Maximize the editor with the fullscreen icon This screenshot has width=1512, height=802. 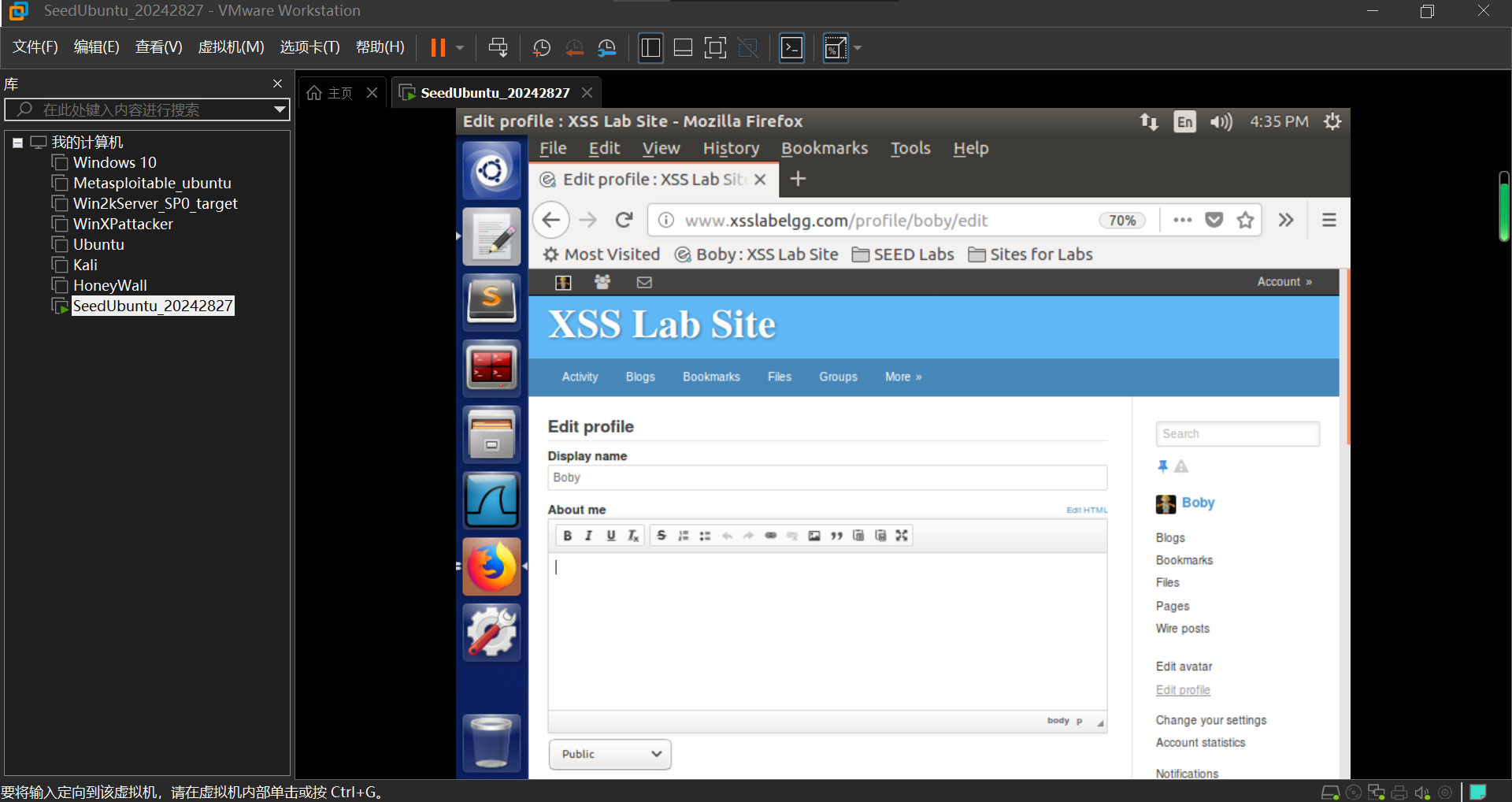[x=902, y=536]
